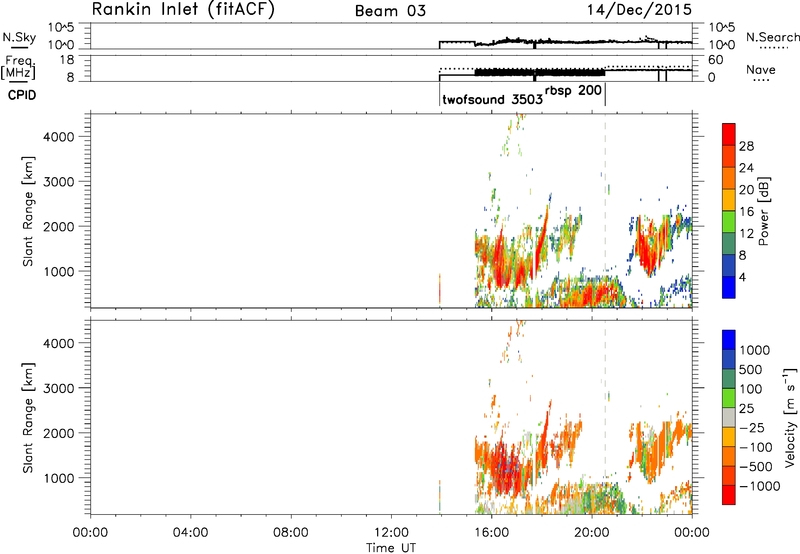Click the 'N.Sky' legend label

(19, 37)
